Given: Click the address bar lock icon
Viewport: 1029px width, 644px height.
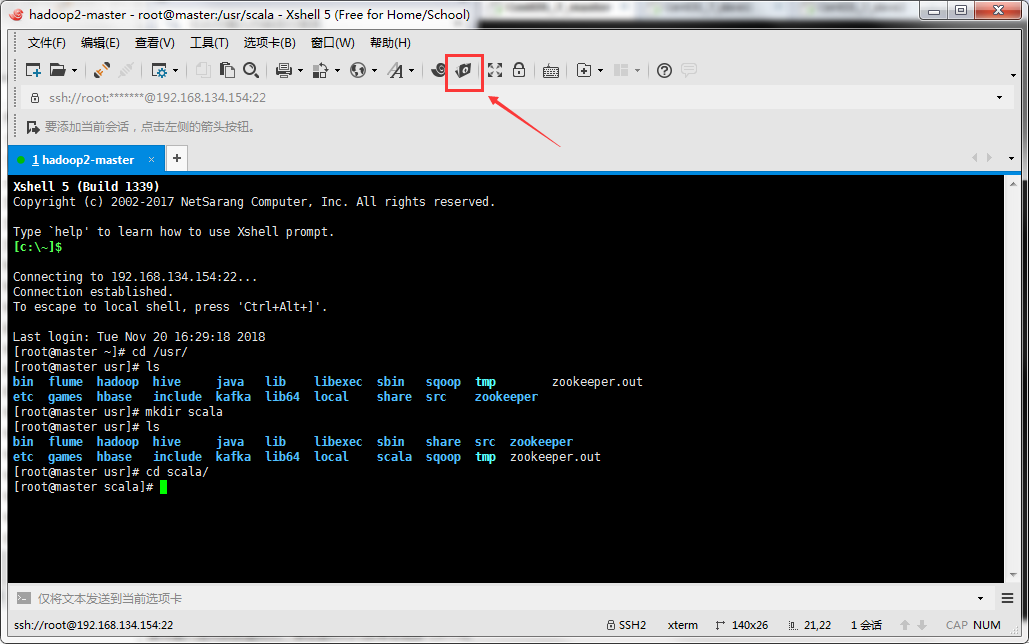Looking at the screenshot, I should point(35,98).
